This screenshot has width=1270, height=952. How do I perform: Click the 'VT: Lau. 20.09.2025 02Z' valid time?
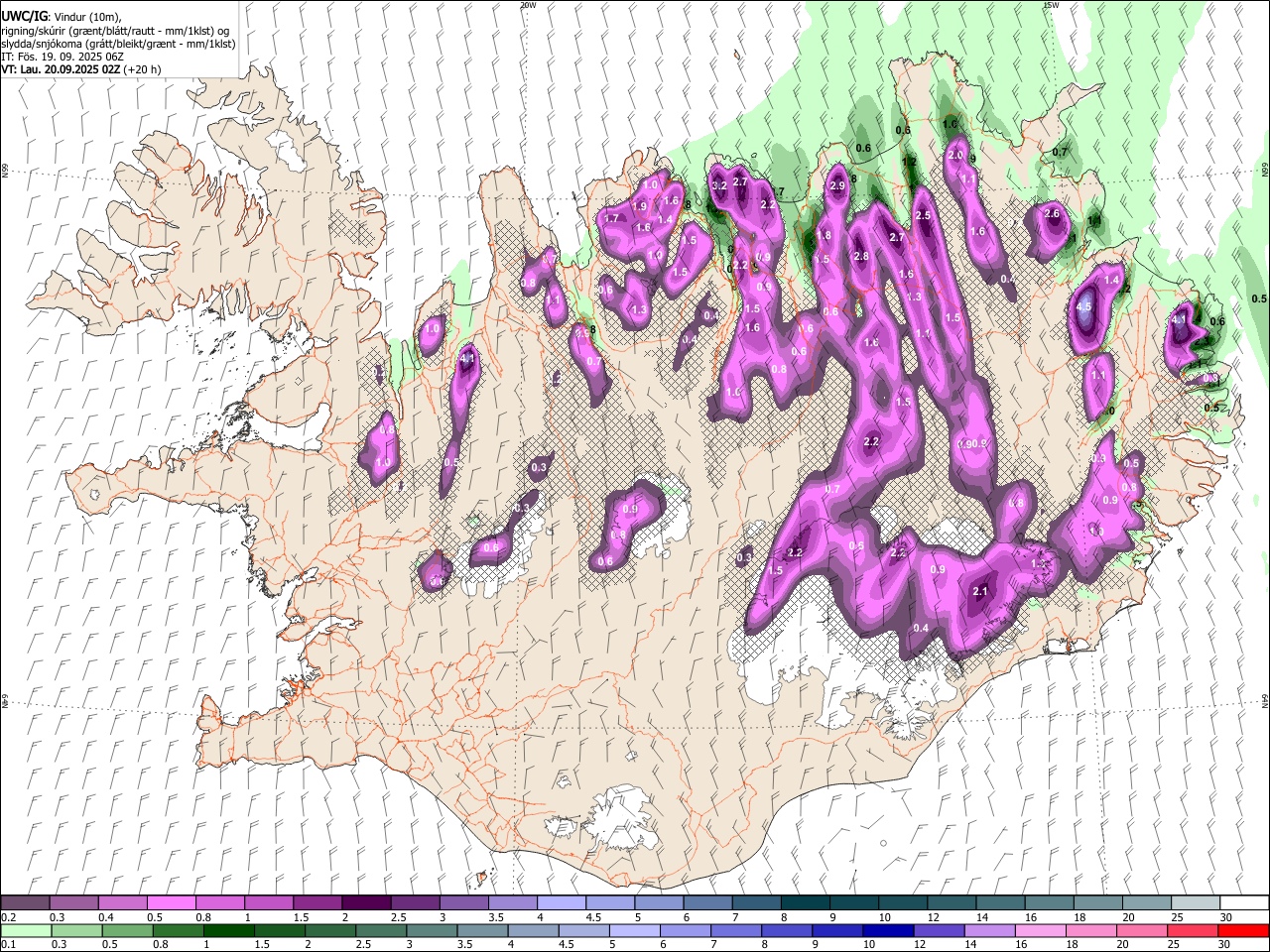(x=61, y=69)
